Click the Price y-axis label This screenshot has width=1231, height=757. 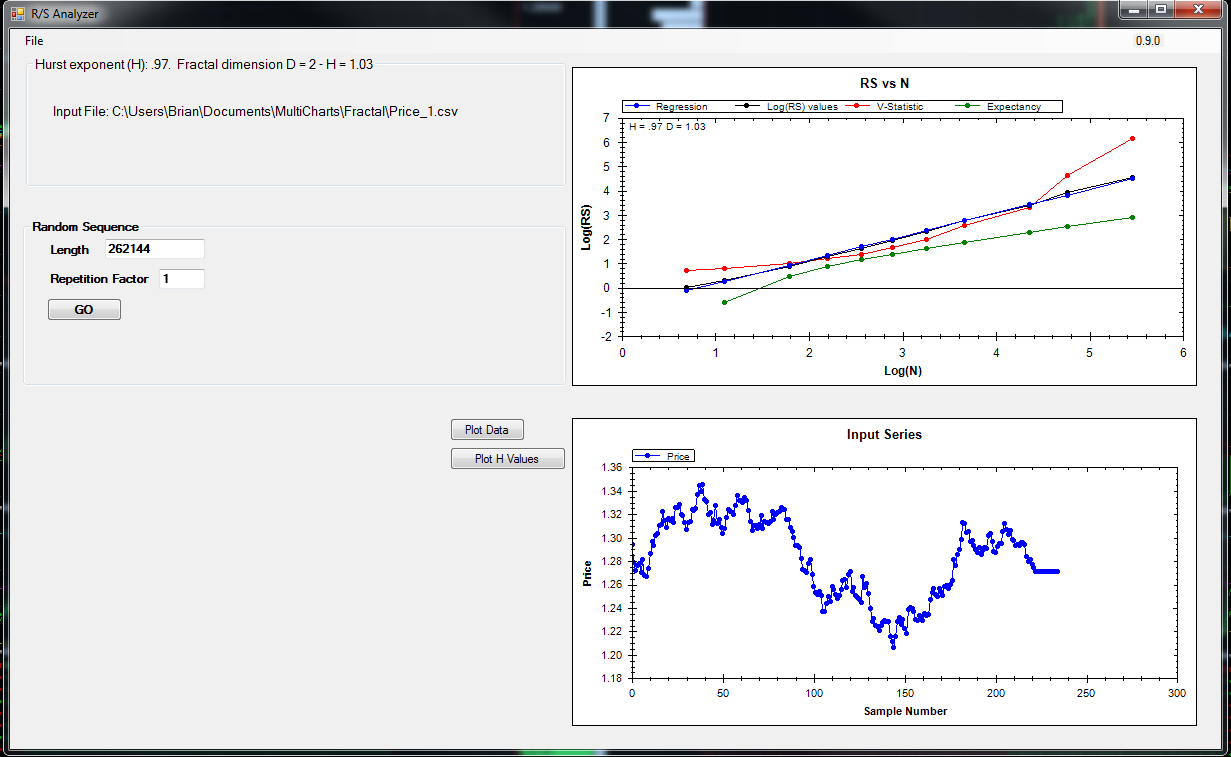coord(587,573)
